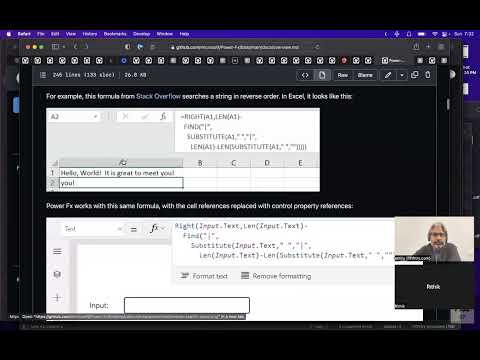Click the Excel cancel X icon

click(125, 116)
